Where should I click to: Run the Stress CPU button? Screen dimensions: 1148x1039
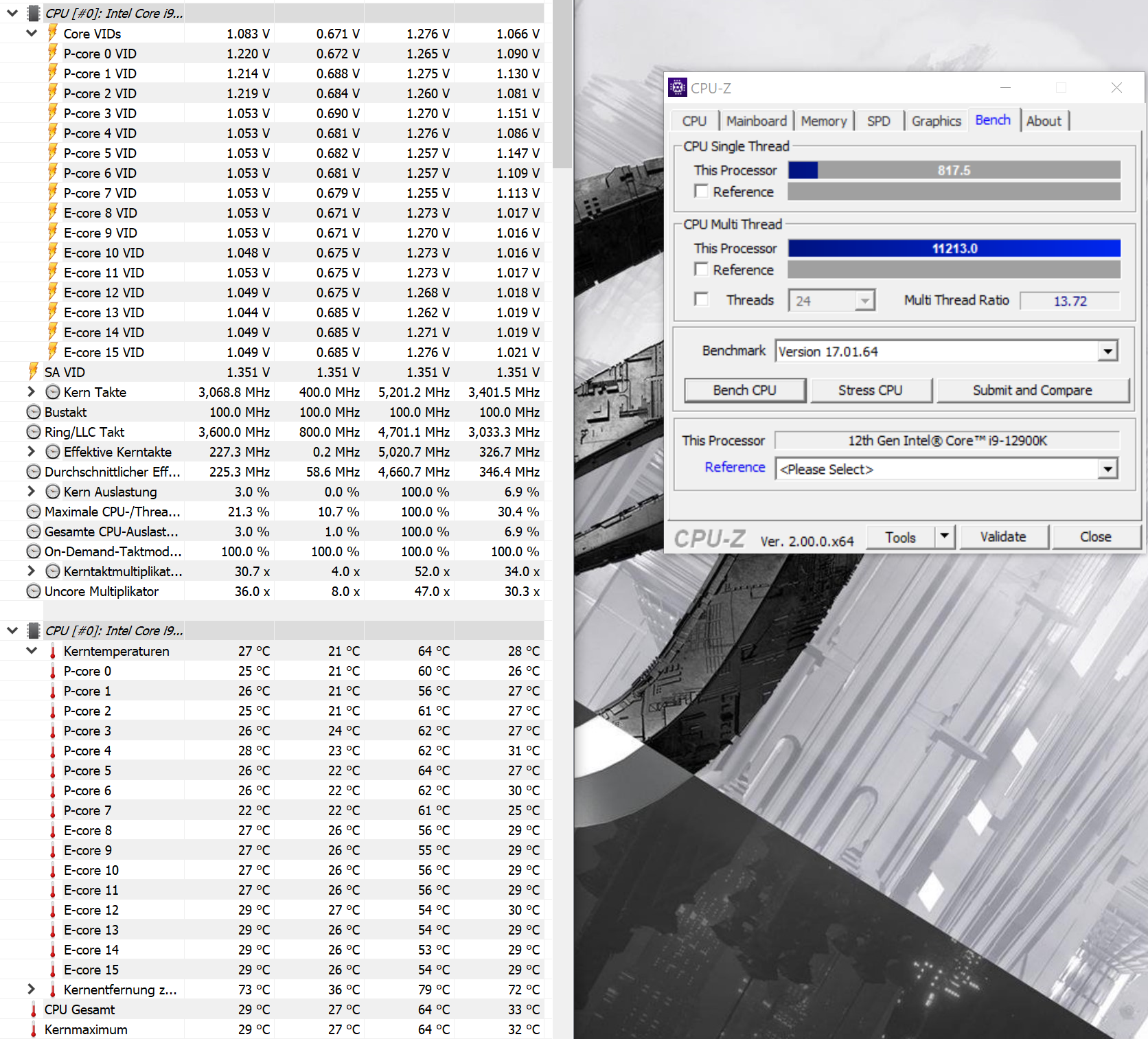click(871, 390)
